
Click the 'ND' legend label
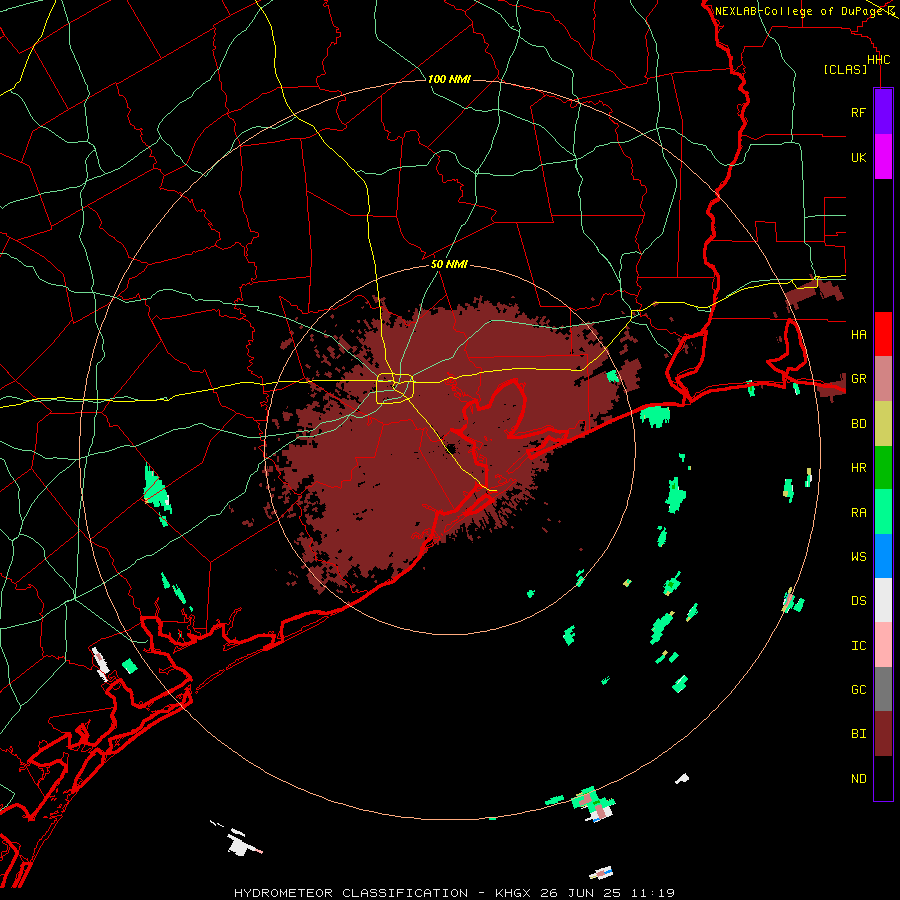coord(858,779)
